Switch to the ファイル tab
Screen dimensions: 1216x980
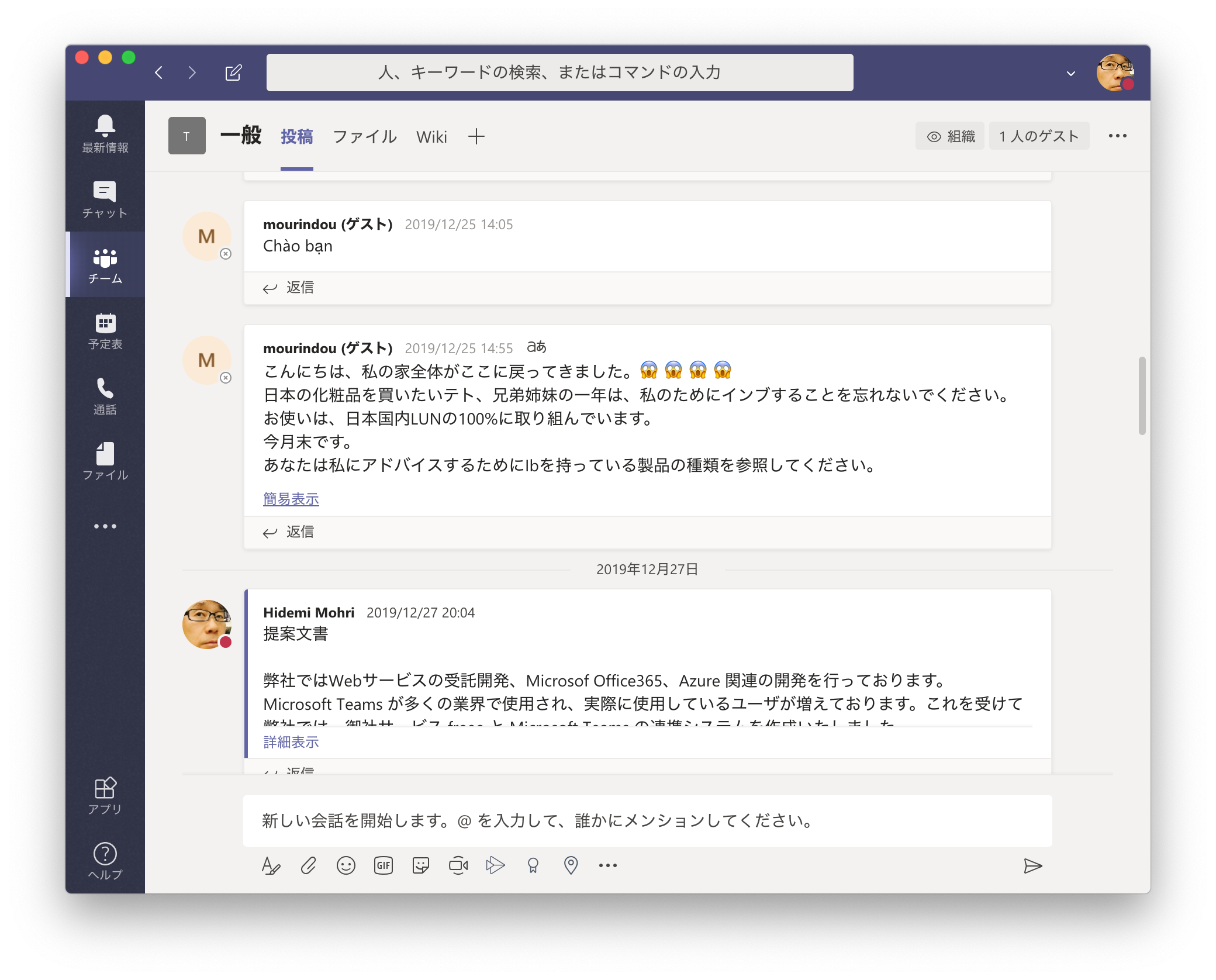(x=364, y=137)
